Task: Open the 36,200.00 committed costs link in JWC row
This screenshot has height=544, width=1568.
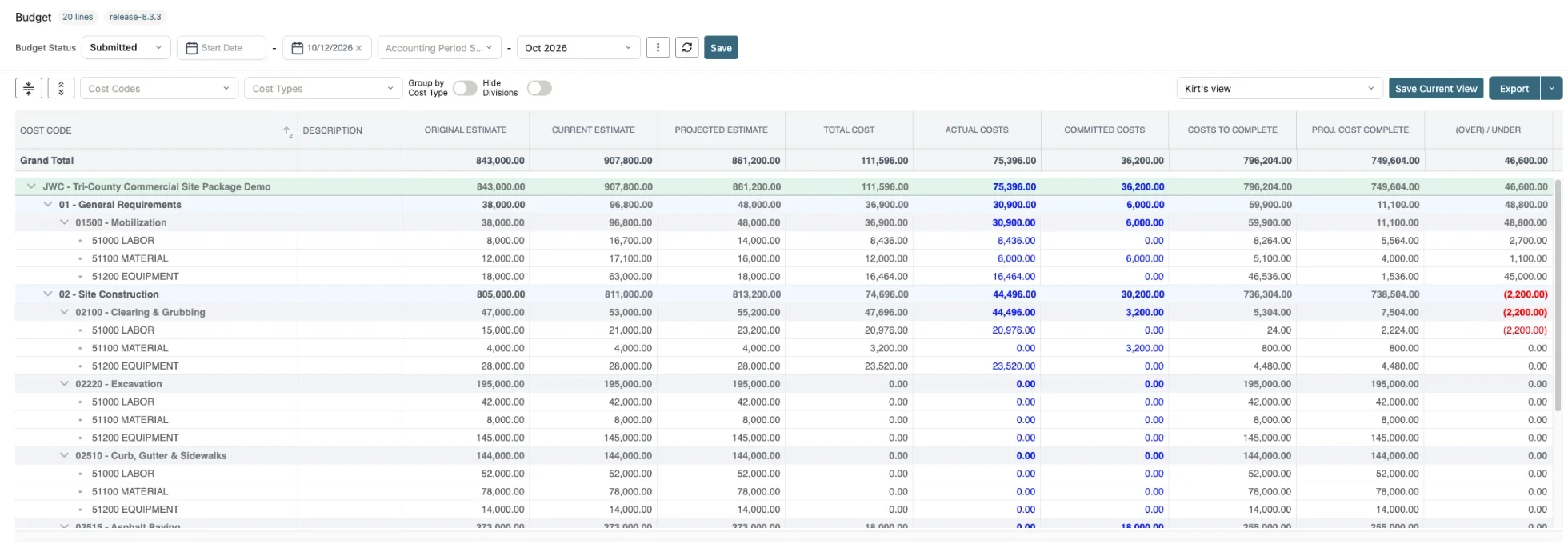Action: point(1142,186)
